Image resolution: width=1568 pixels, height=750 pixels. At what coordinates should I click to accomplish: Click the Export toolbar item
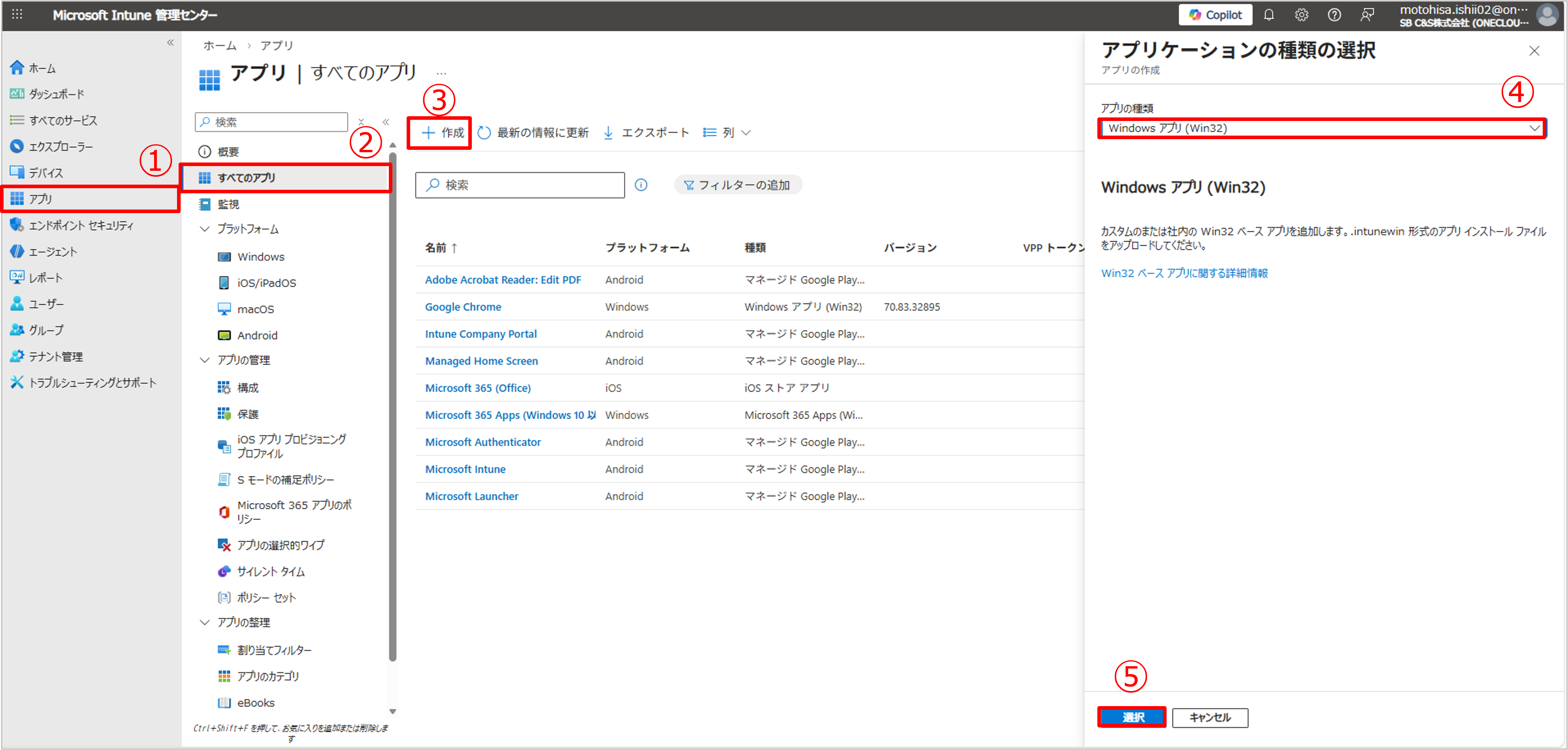click(646, 133)
